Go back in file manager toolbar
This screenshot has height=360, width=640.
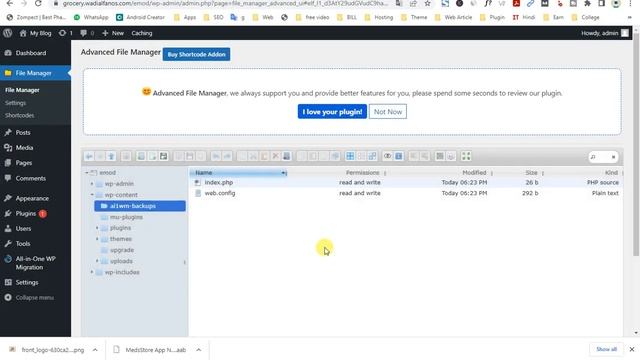point(89,156)
